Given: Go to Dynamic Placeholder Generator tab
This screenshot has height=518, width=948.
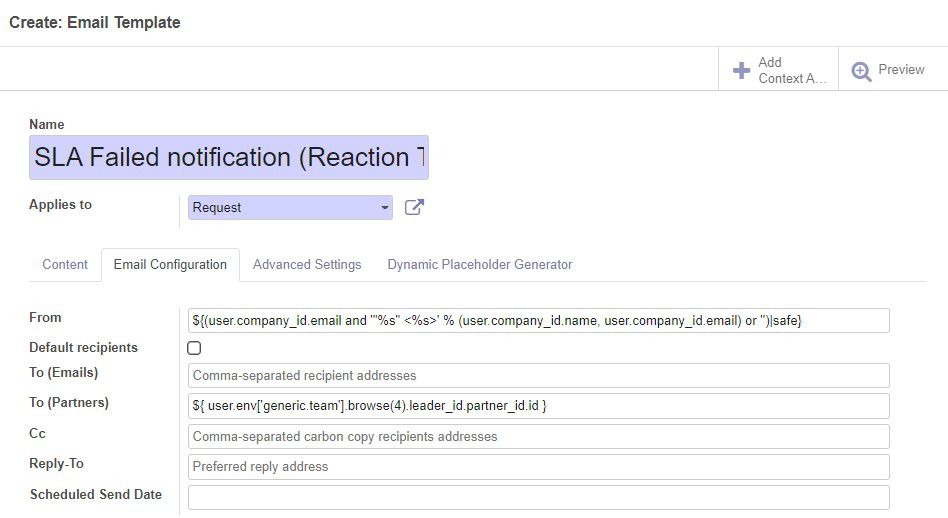Looking at the screenshot, I should (479, 265).
